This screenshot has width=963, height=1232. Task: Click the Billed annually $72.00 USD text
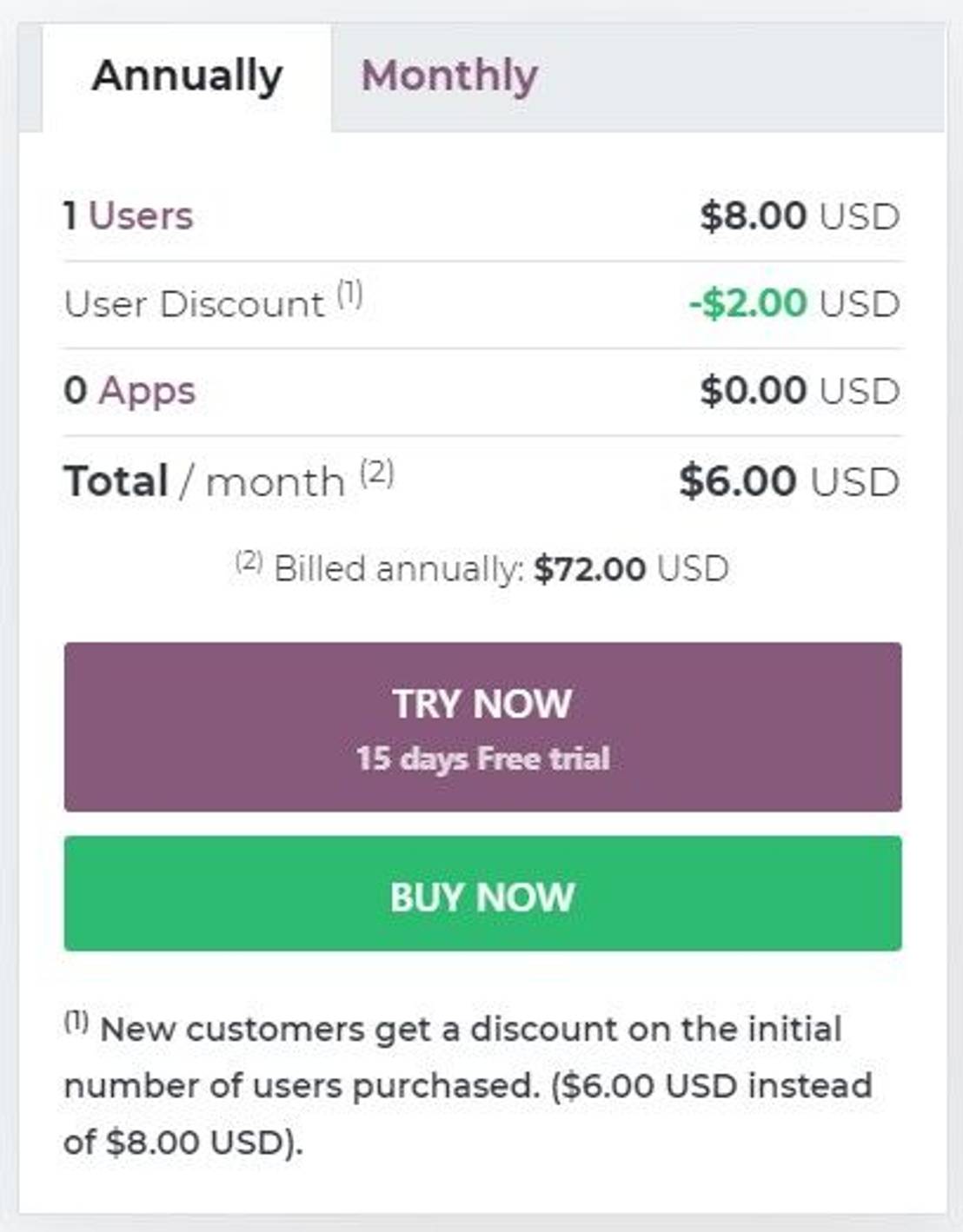tap(482, 567)
